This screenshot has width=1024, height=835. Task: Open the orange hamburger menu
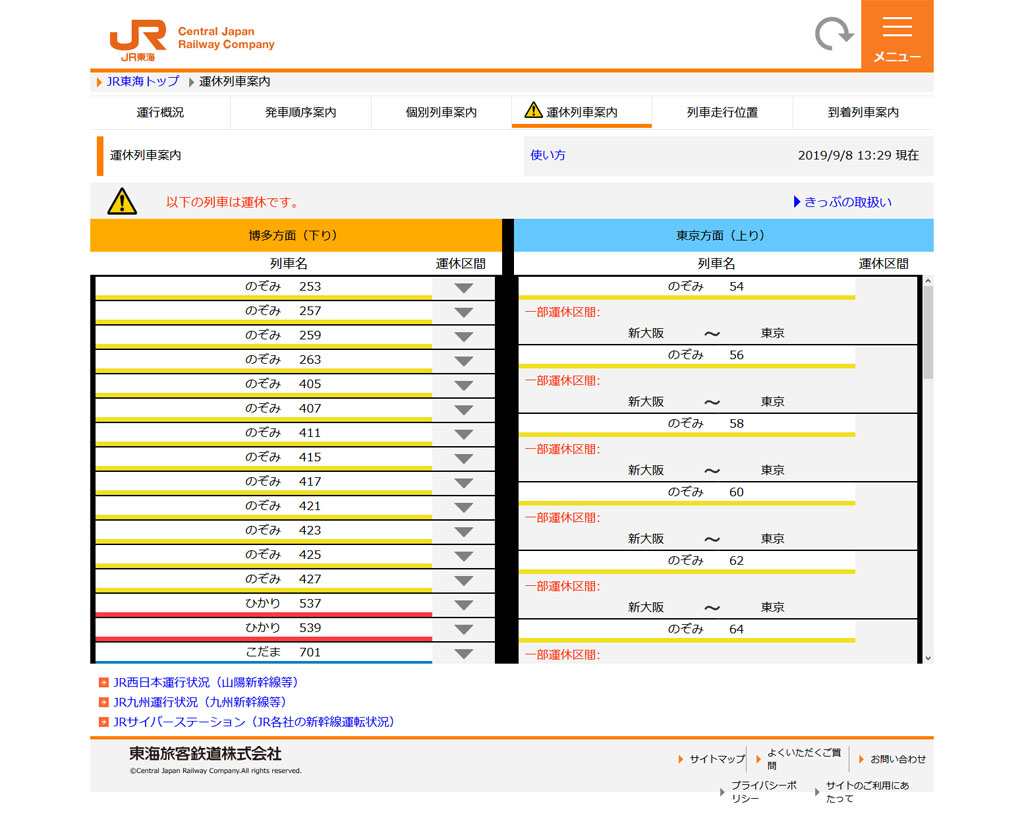897,36
